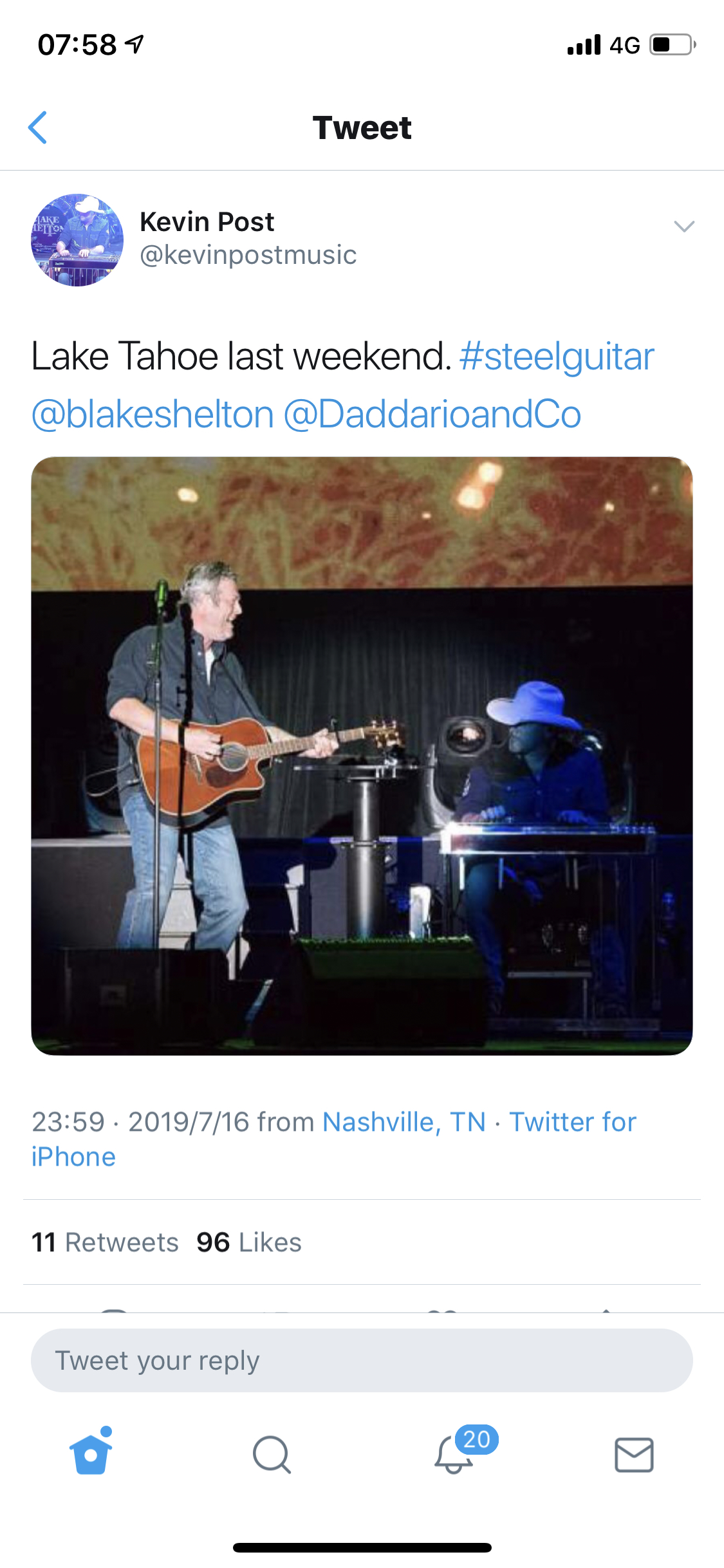The image size is (724, 1568).
Task: Visit the @blakeshelton mention
Action: (153, 414)
